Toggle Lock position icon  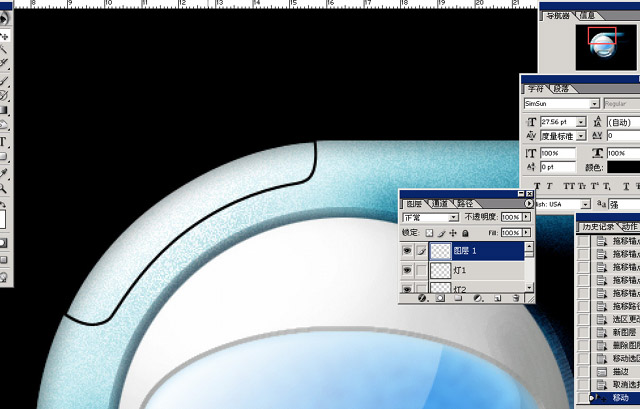point(453,233)
